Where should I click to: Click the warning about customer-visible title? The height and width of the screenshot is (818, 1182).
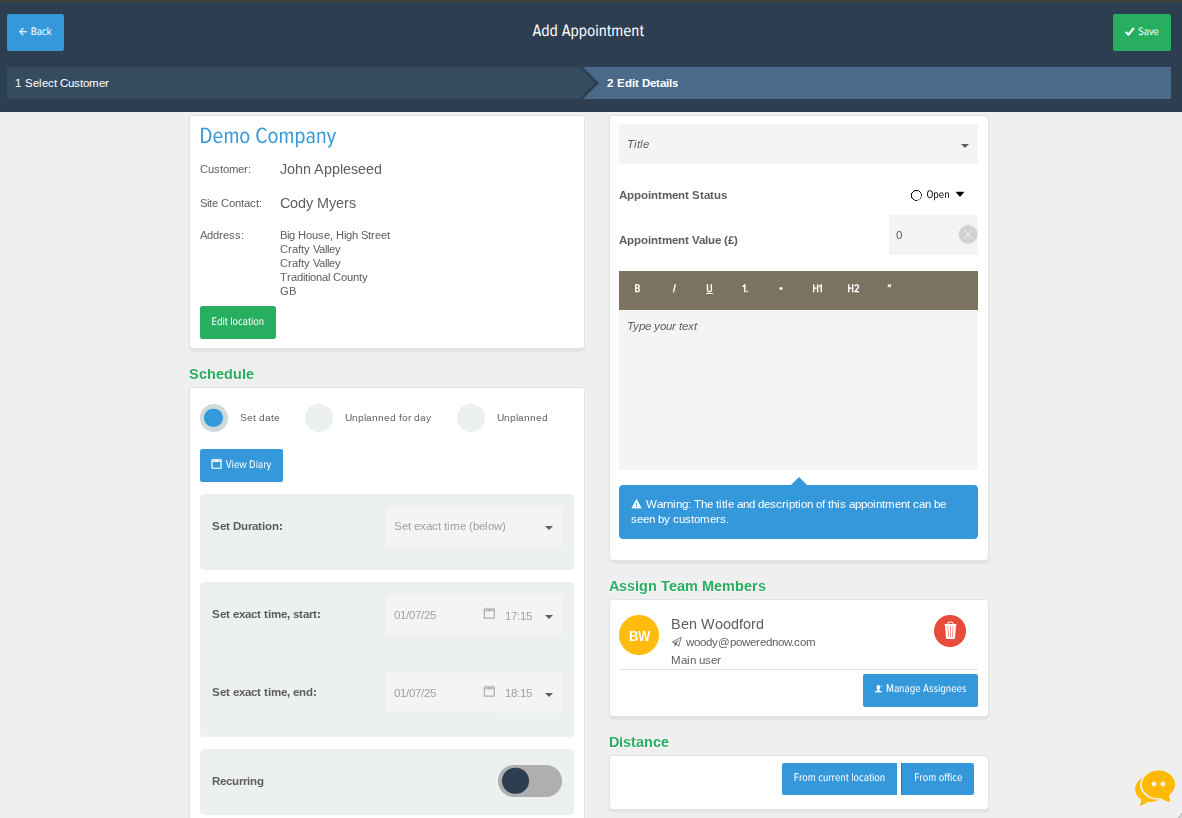coord(798,512)
